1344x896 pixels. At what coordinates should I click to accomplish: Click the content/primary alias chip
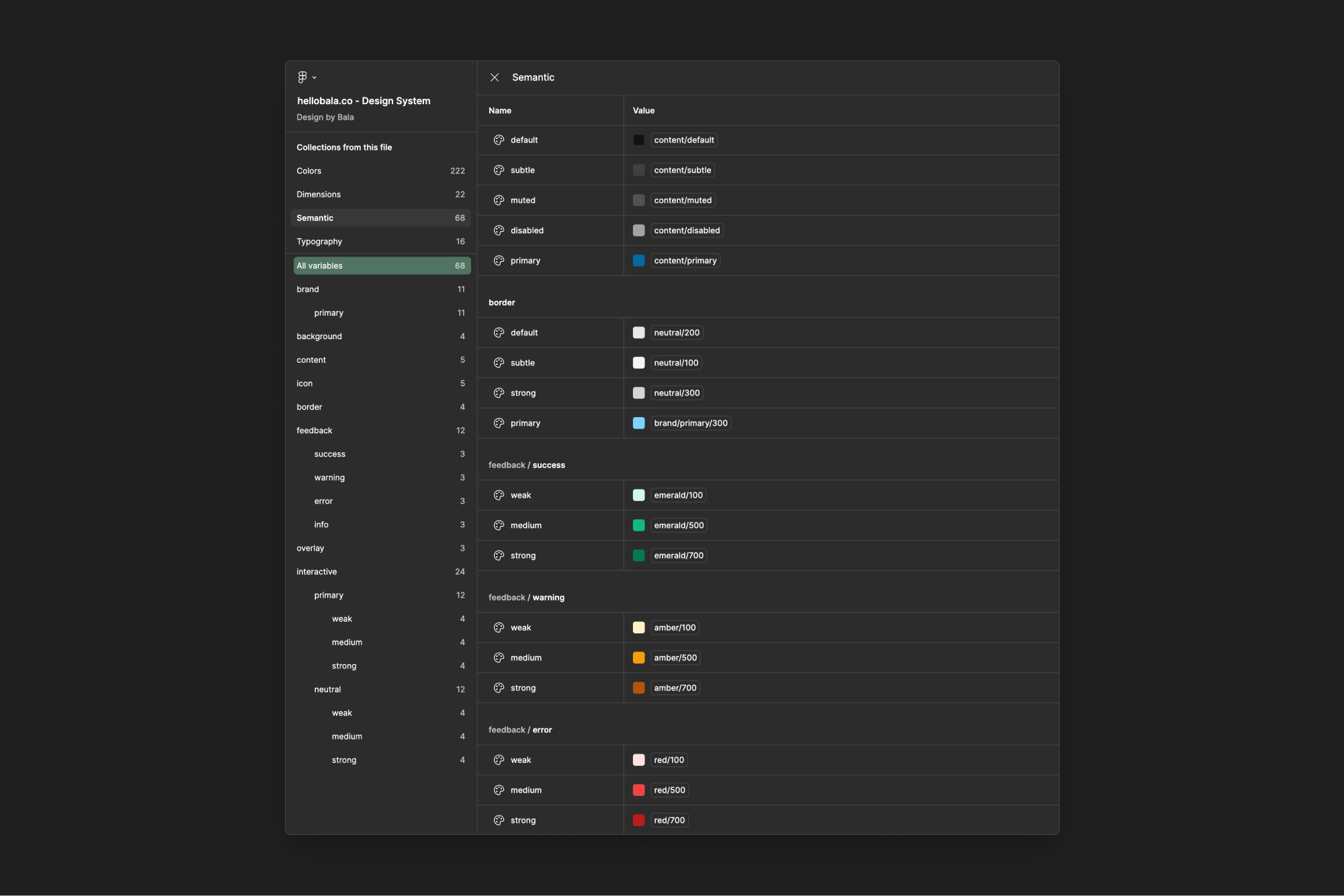click(x=685, y=261)
